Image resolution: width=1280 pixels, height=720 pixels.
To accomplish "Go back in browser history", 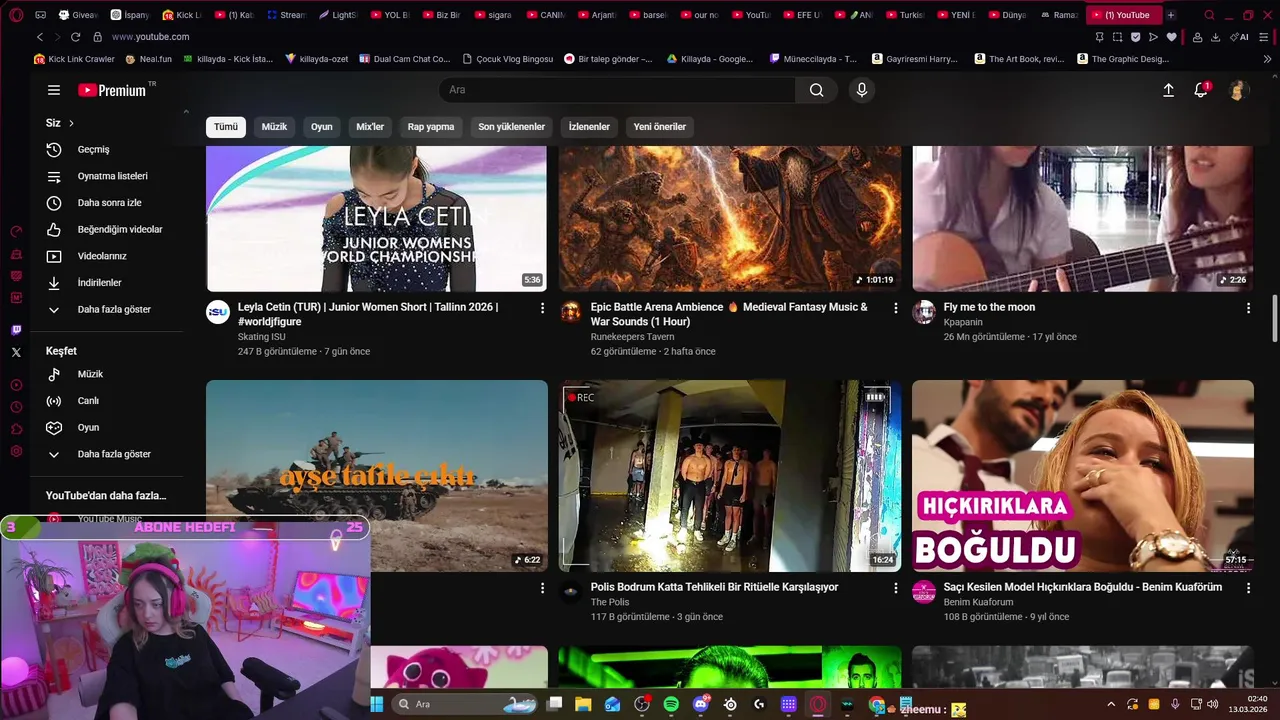I will pos(39,37).
